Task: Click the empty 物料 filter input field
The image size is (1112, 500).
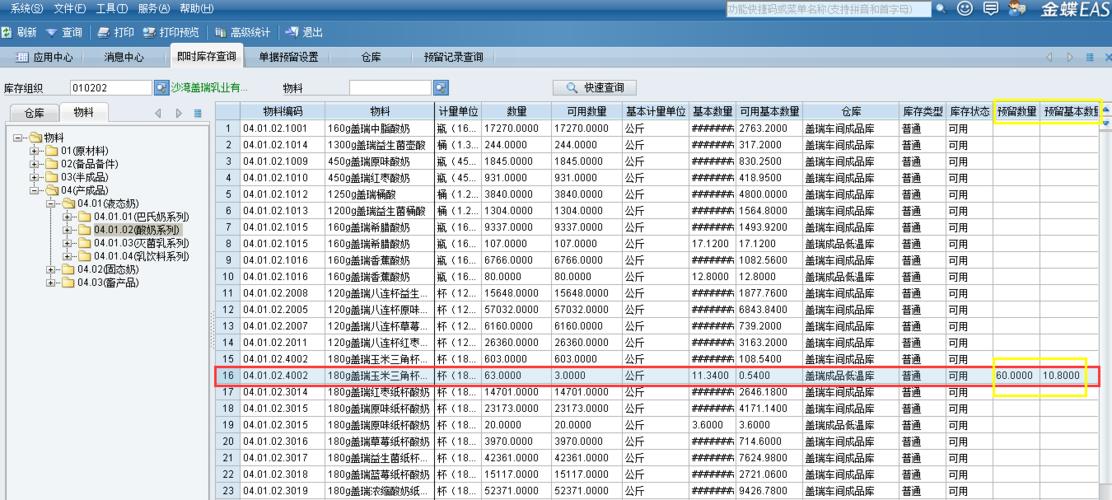Action: [391, 88]
